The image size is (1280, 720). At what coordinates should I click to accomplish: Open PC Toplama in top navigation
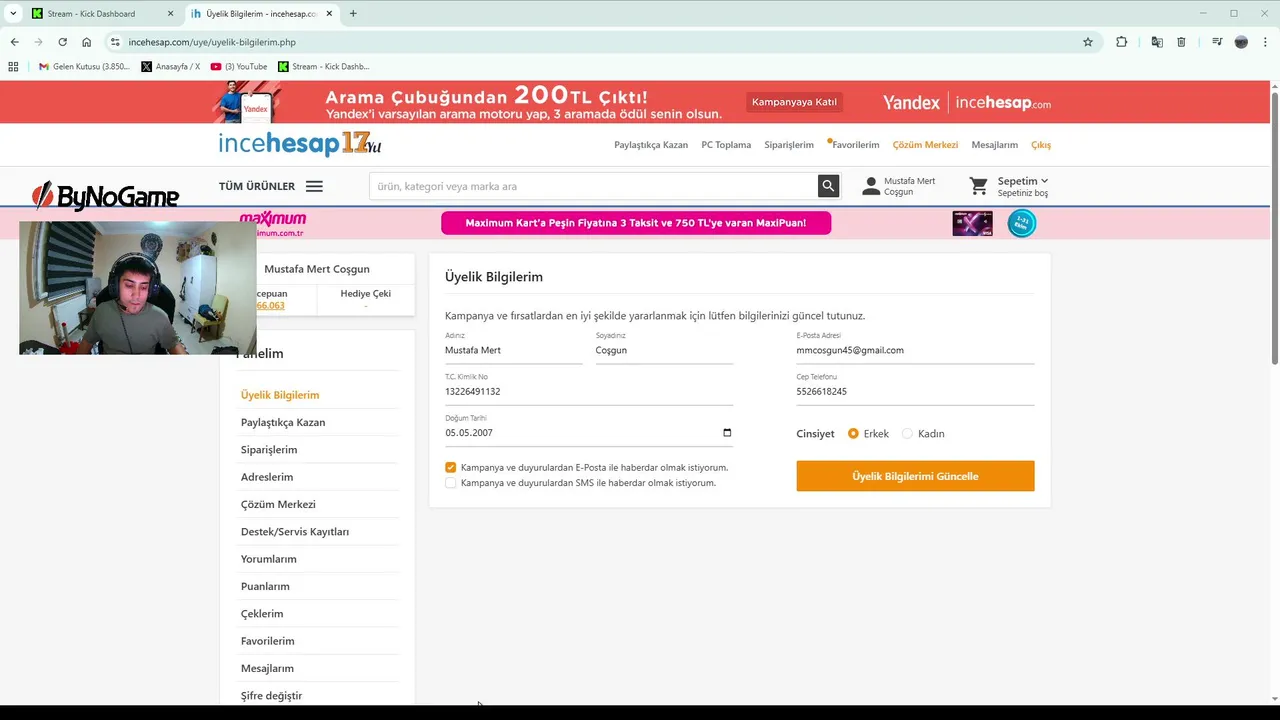pyautogui.click(x=726, y=145)
